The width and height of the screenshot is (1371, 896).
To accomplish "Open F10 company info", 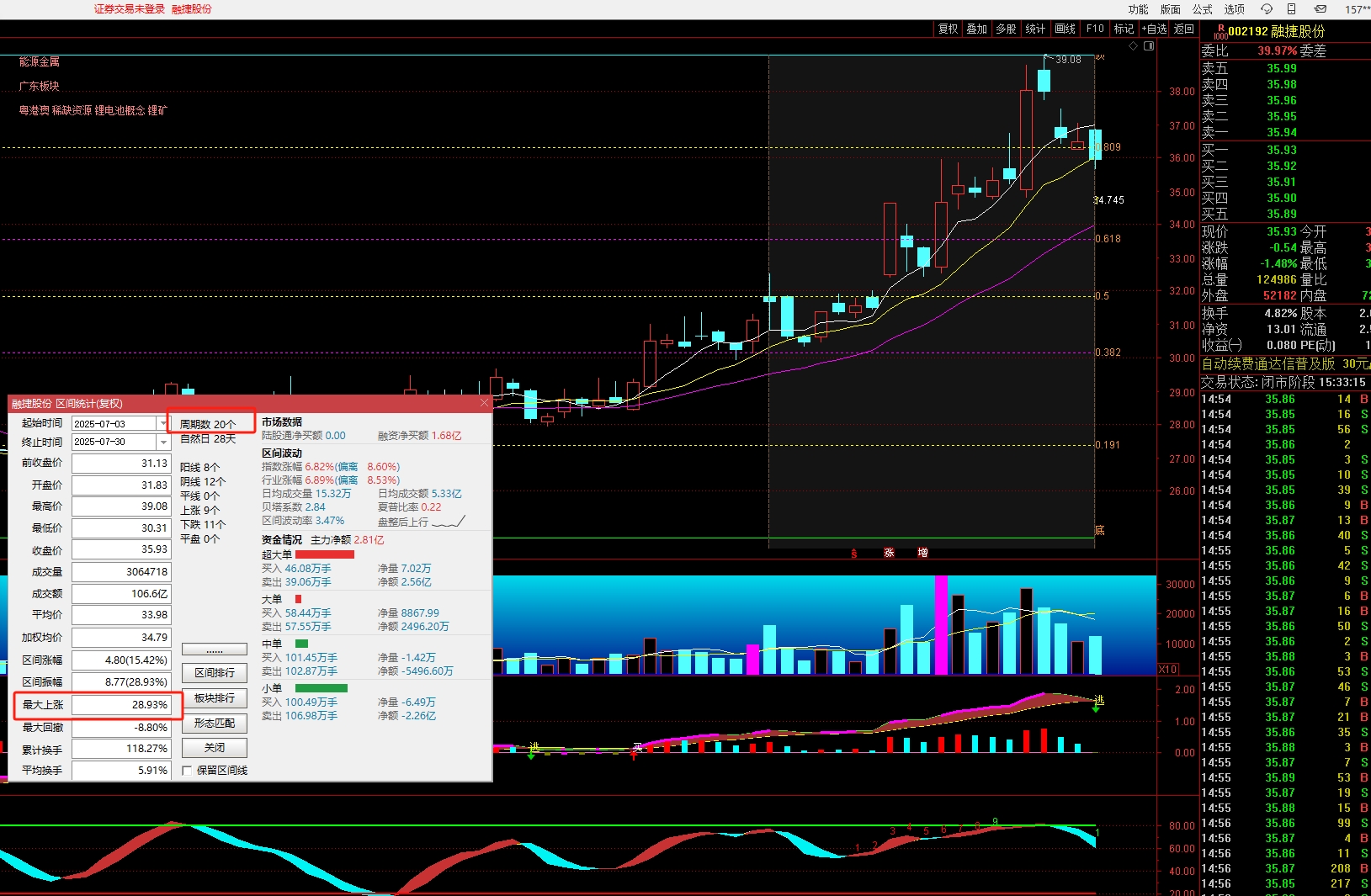I will click(1095, 29).
